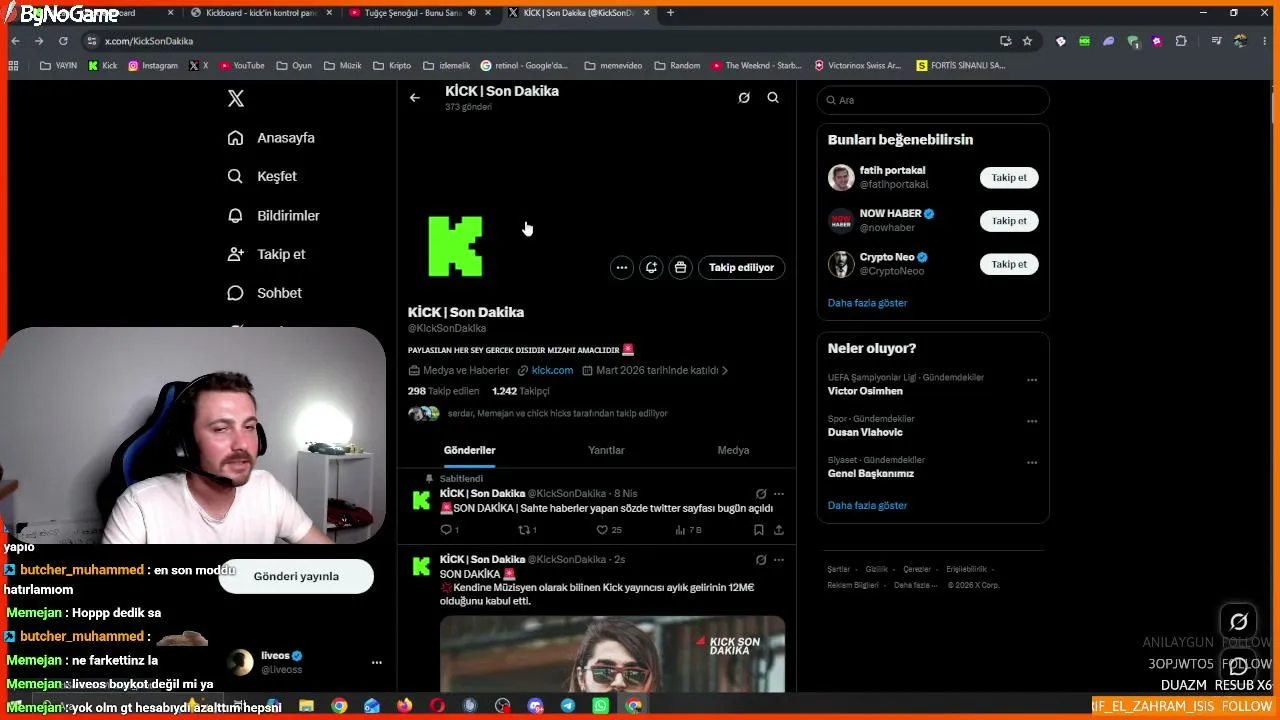The height and width of the screenshot is (720, 1280).
Task: Reload the page in the browser
Action: pyautogui.click(x=63, y=41)
